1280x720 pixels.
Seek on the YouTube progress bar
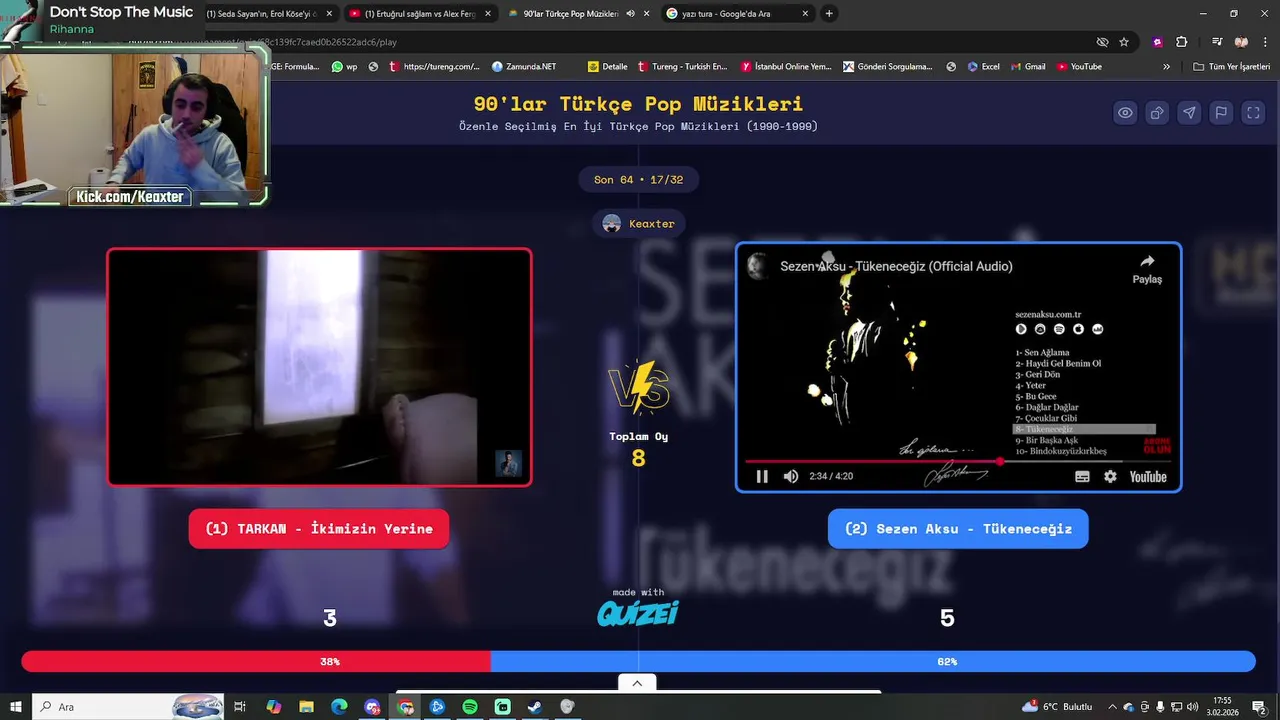click(958, 461)
